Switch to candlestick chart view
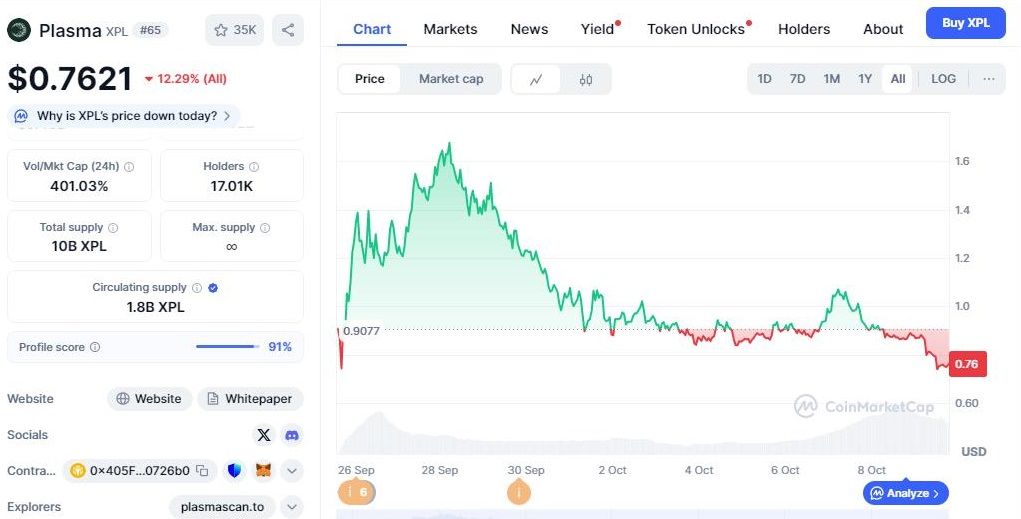 (586, 79)
